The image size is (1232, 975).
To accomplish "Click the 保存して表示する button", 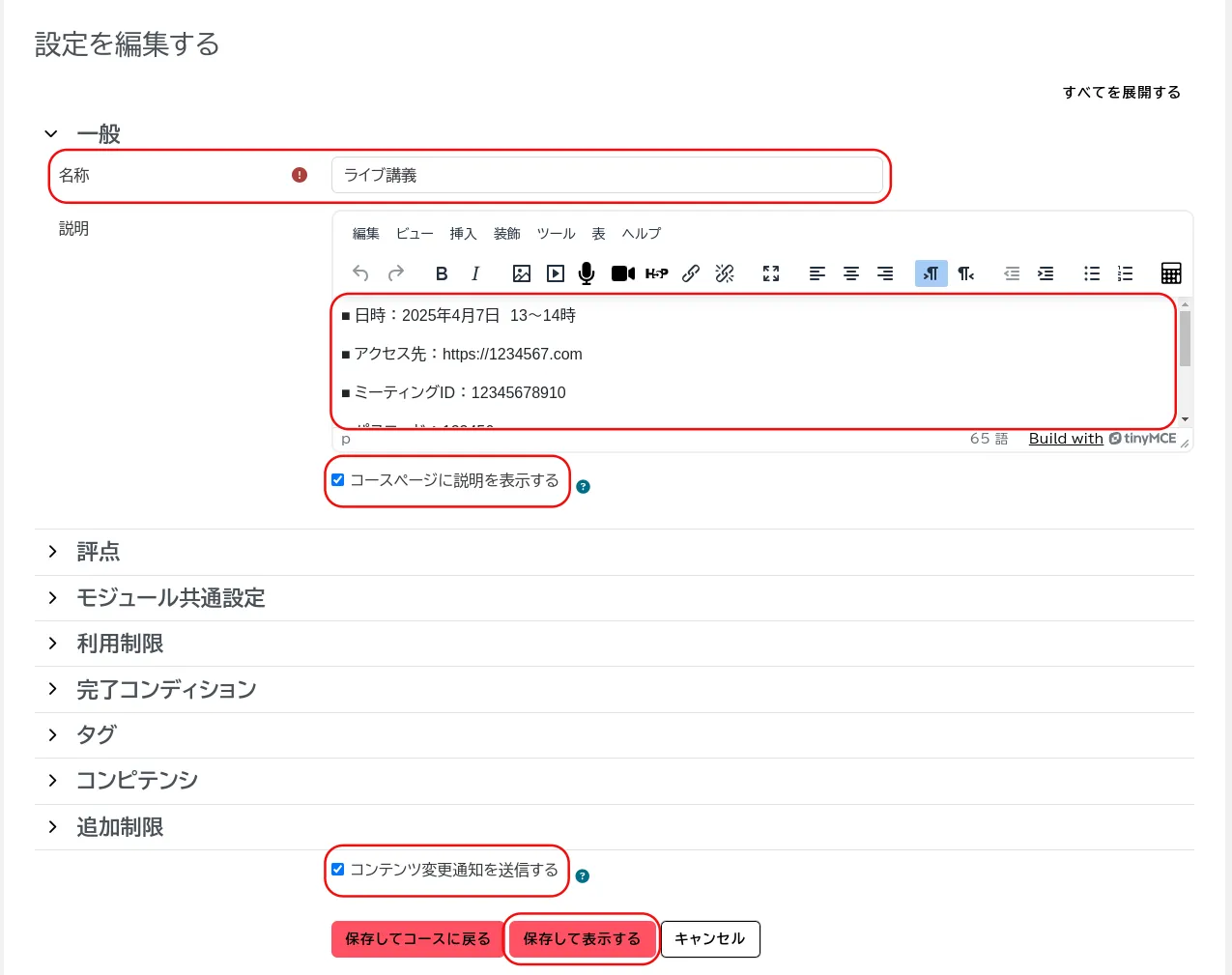I will pos(582,939).
